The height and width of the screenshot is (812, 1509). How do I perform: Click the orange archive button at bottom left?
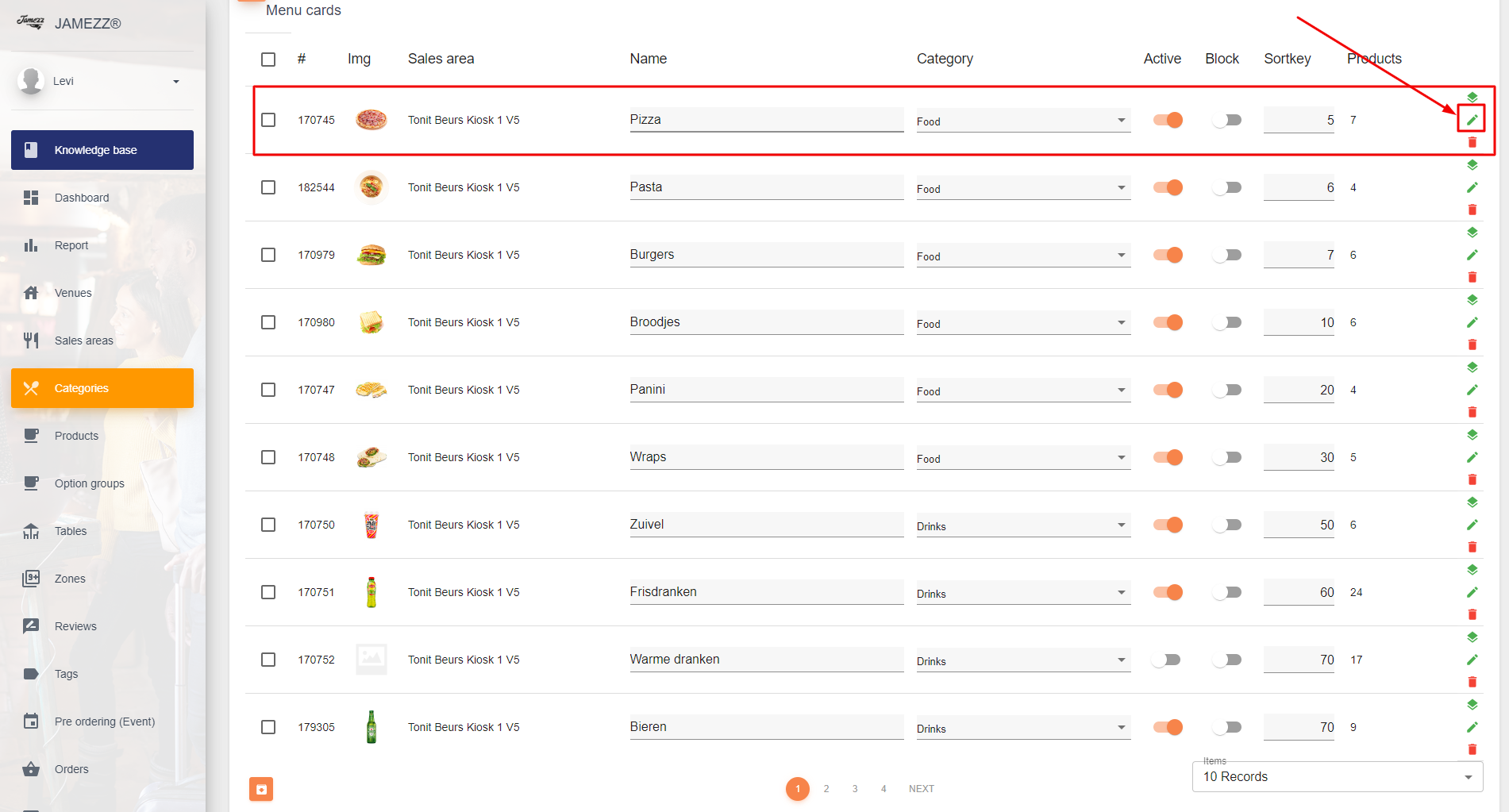coord(261,789)
